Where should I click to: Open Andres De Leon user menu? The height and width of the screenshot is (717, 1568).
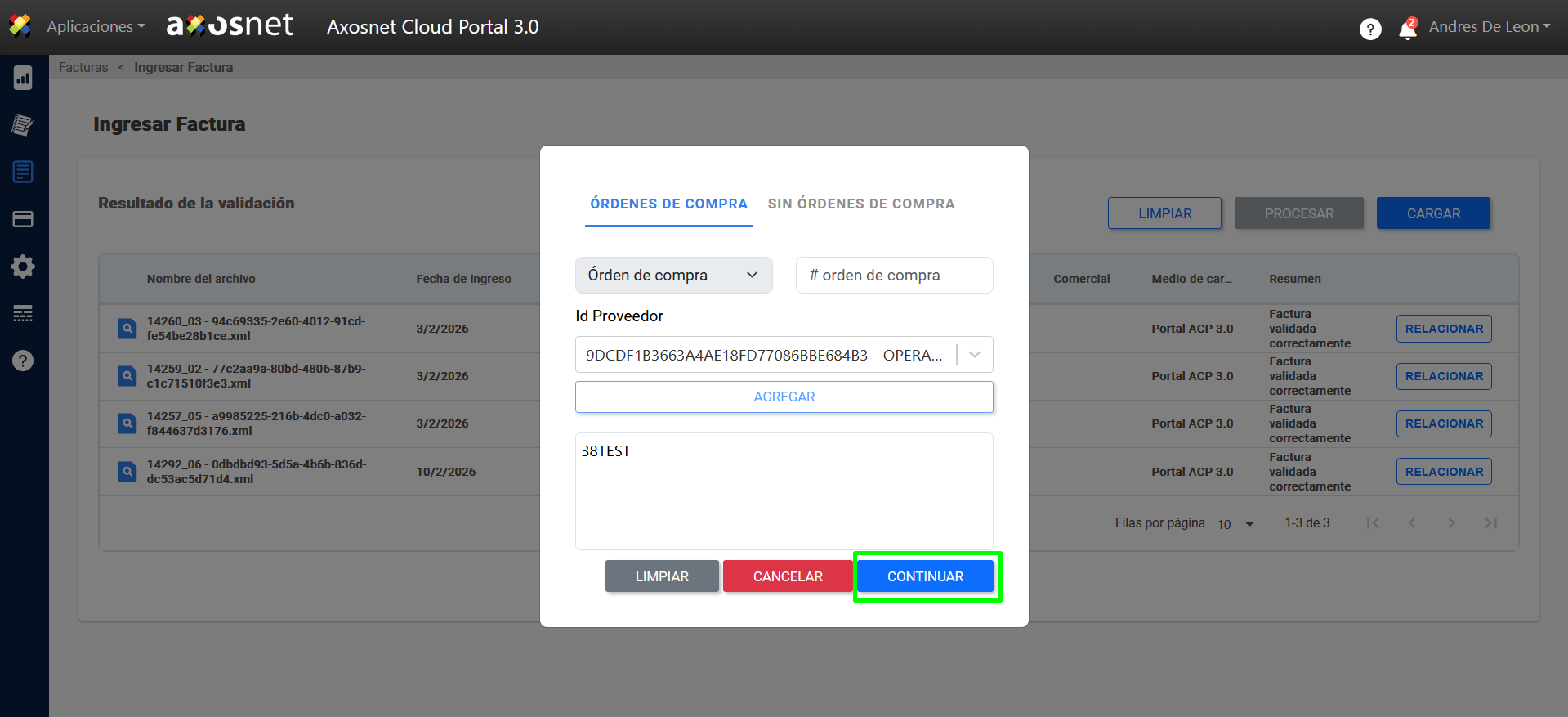1489,27
